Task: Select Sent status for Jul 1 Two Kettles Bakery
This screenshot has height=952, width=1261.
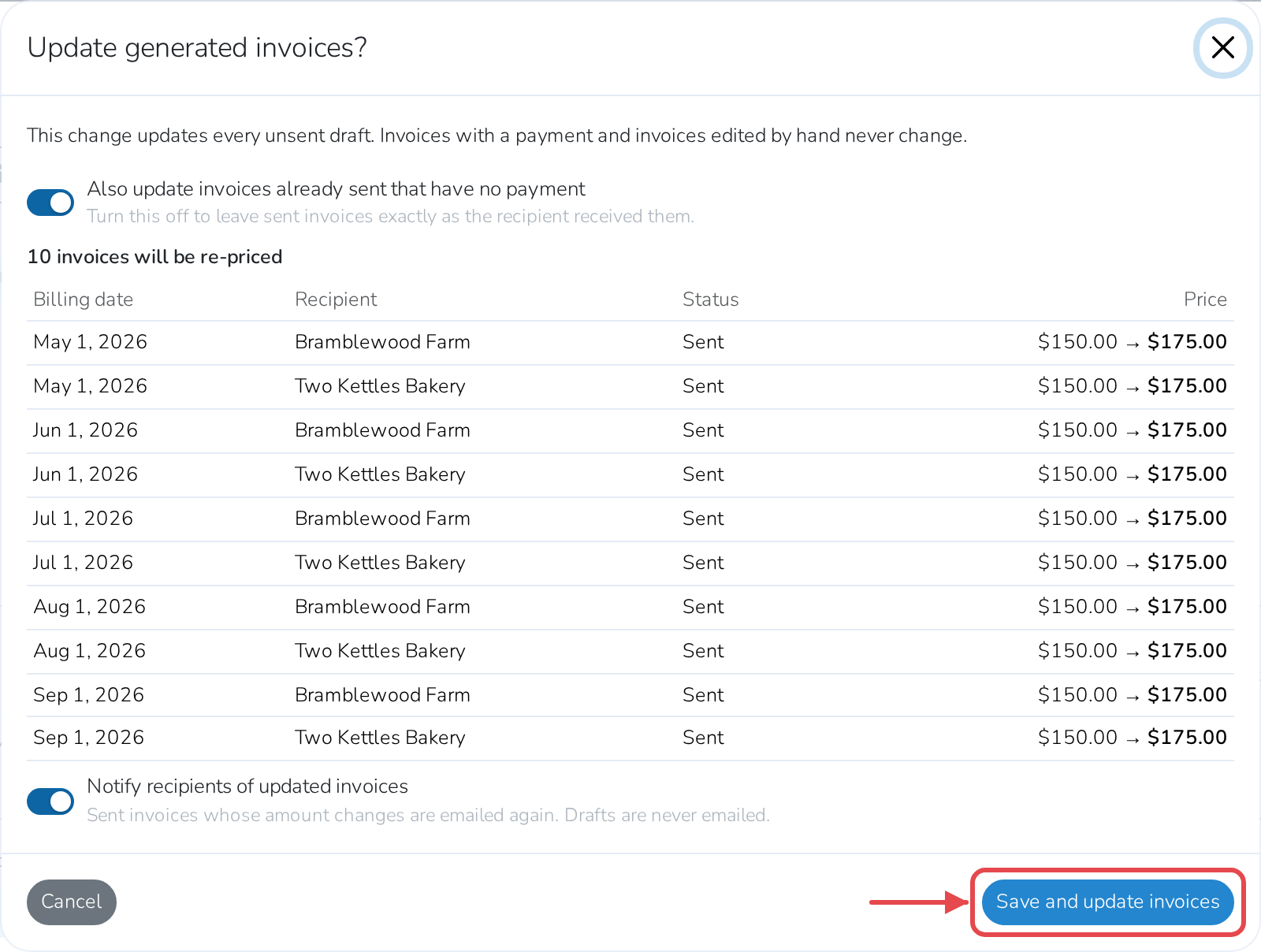Action: (x=703, y=563)
